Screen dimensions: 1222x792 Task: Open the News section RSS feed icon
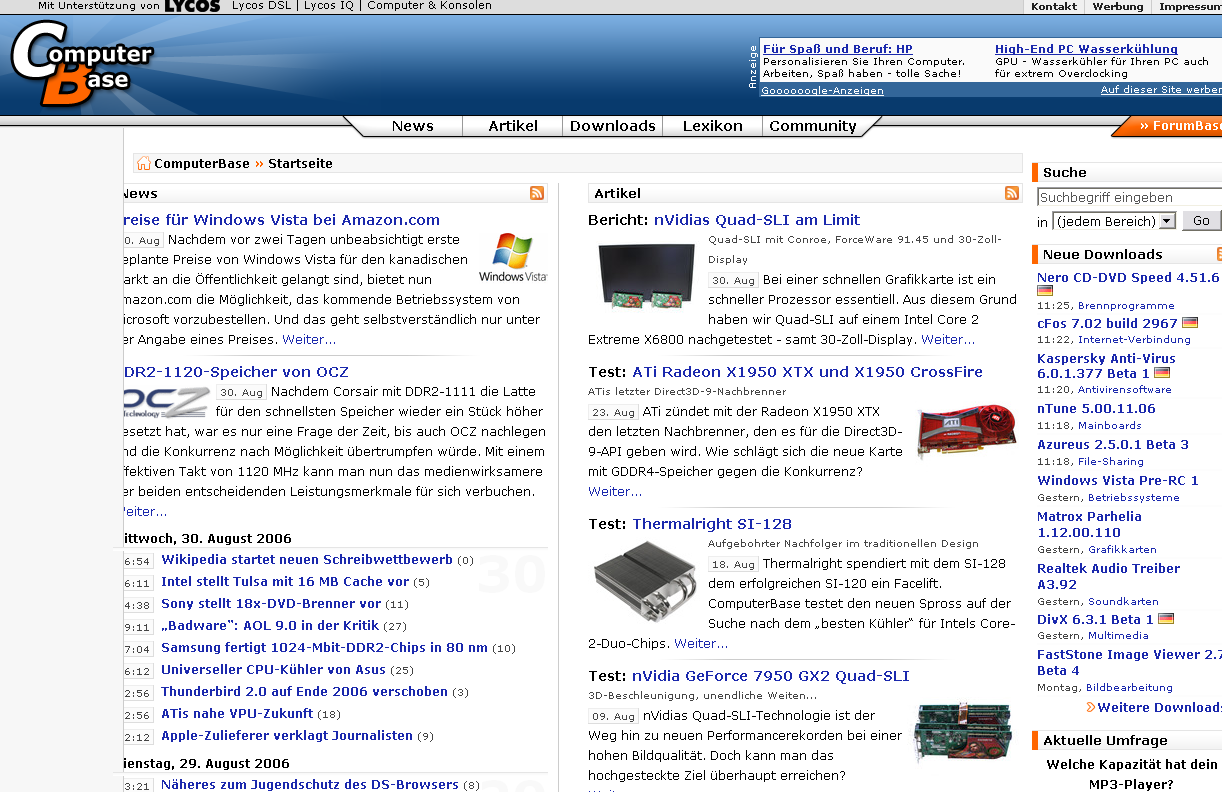pyautogui.click(x=537, y=193)
